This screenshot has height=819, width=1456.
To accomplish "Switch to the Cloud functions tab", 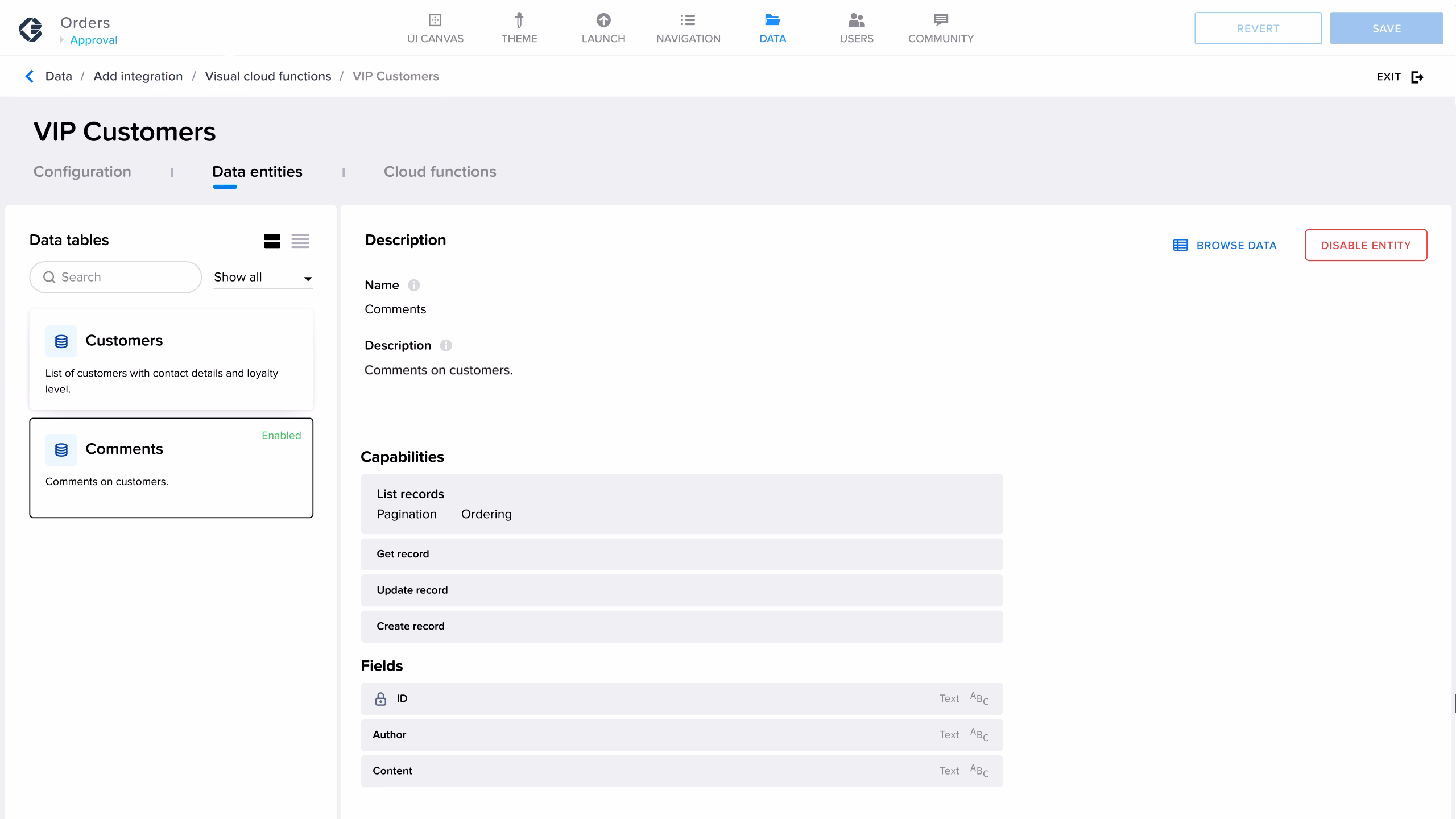I will [x=440, y=172].
